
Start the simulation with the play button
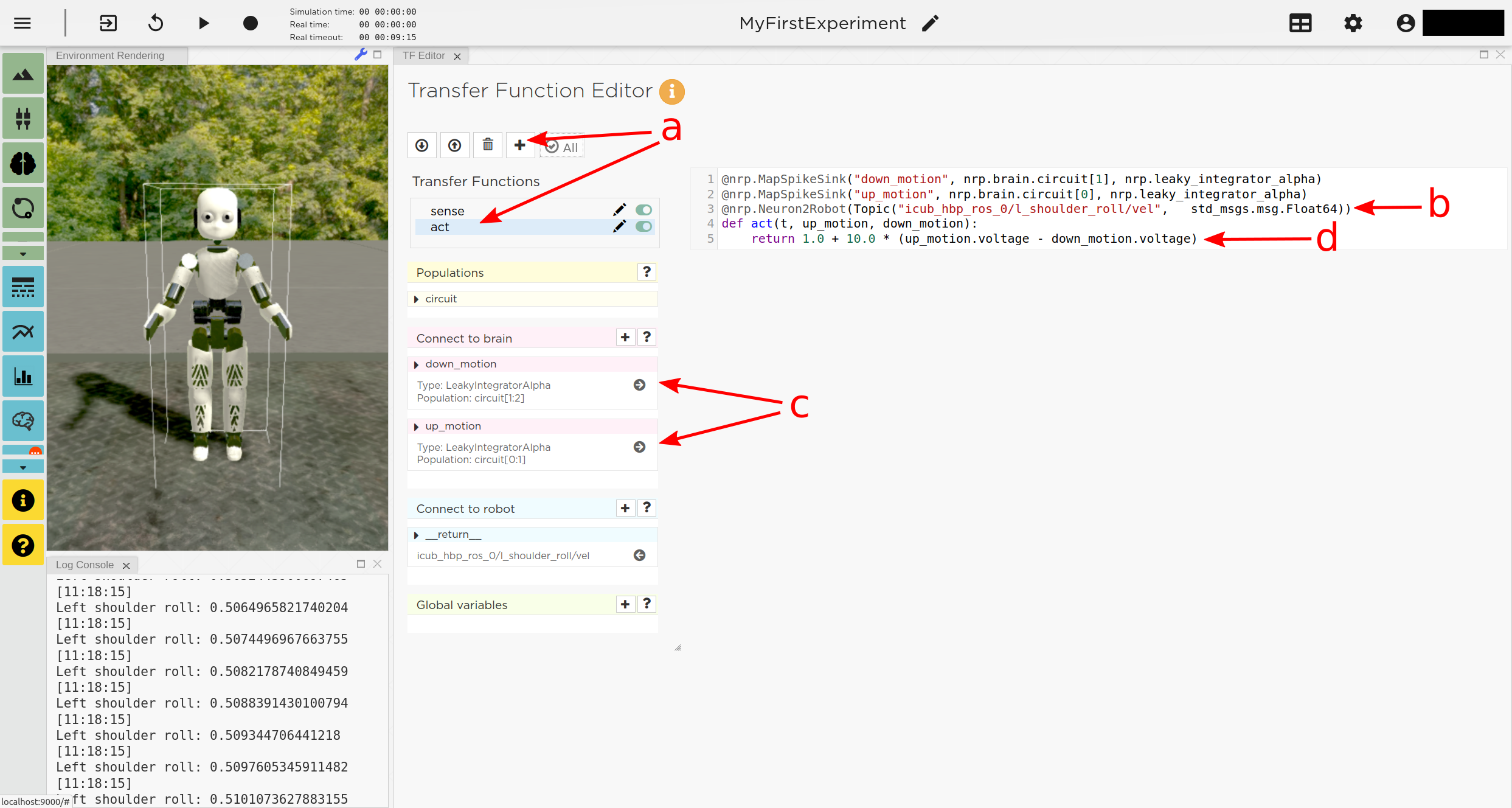point(204,23)
